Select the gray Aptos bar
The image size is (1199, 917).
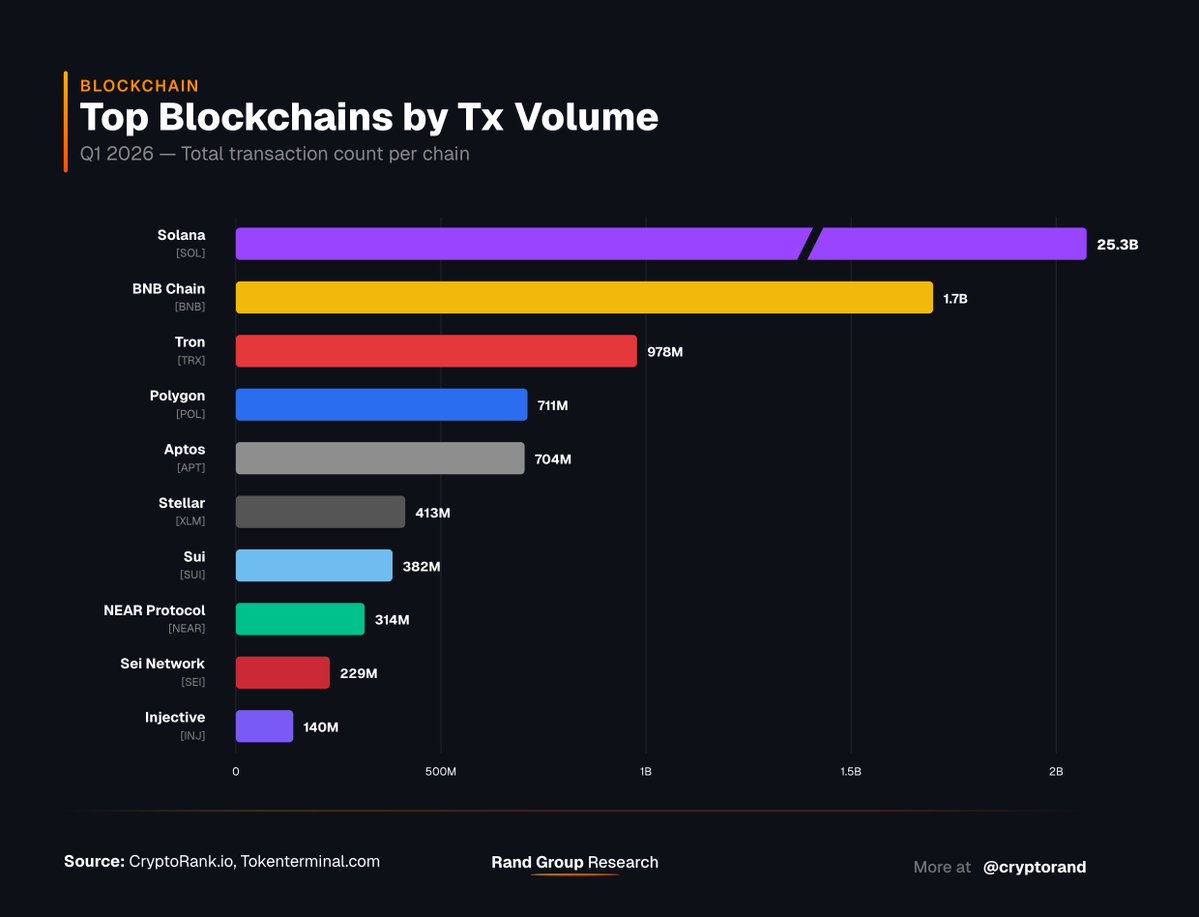coord(380,458)
